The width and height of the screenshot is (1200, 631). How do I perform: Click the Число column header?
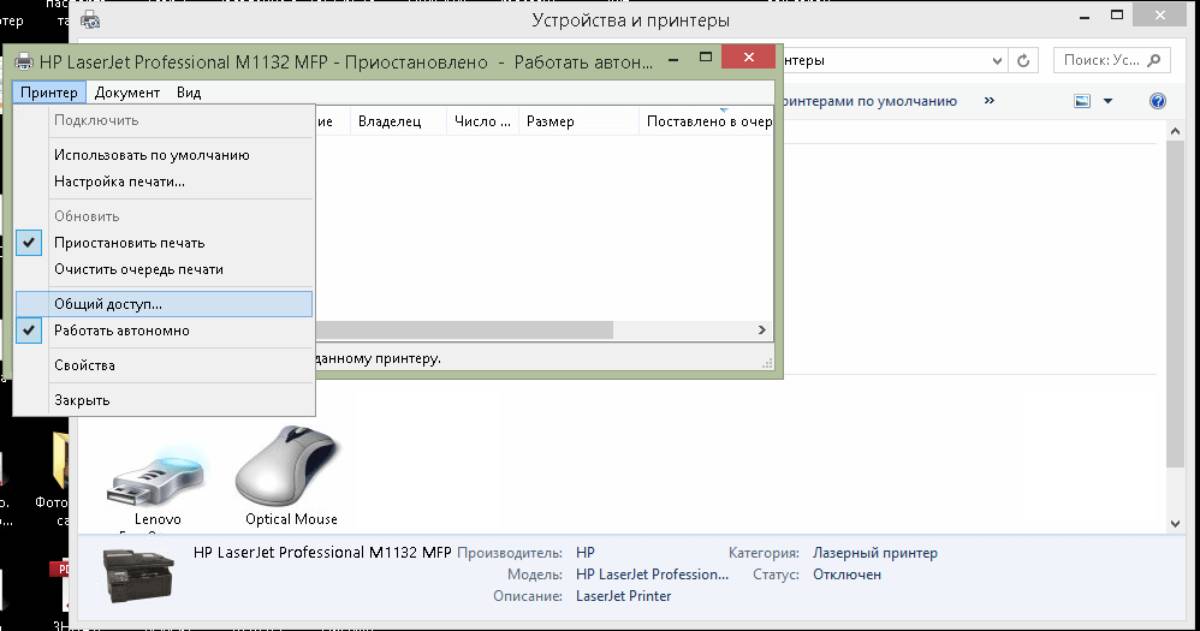(482, 121)
